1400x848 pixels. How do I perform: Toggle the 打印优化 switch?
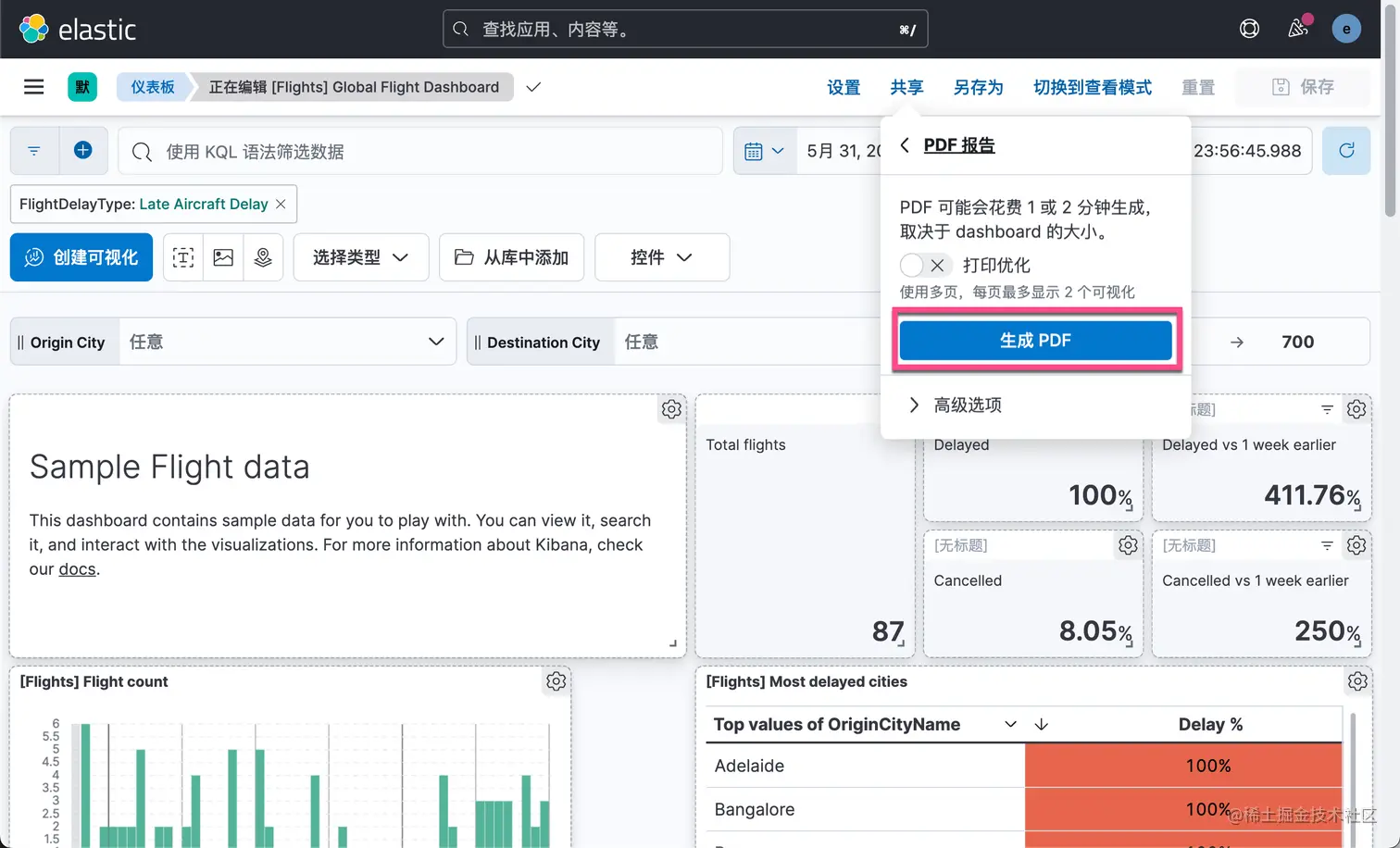pyautogui.click(x=926, y=266)
